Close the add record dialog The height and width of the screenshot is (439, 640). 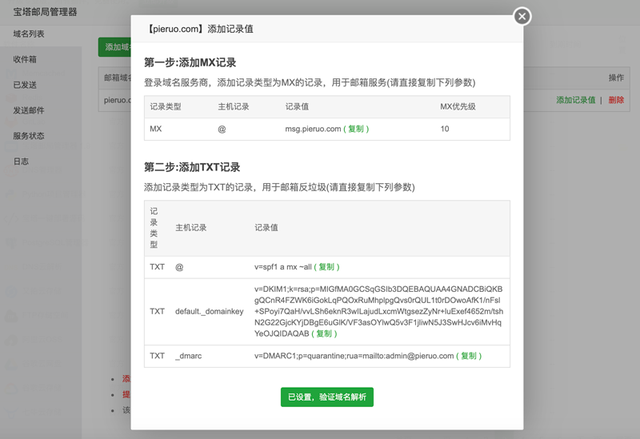(x=522, y=16)
